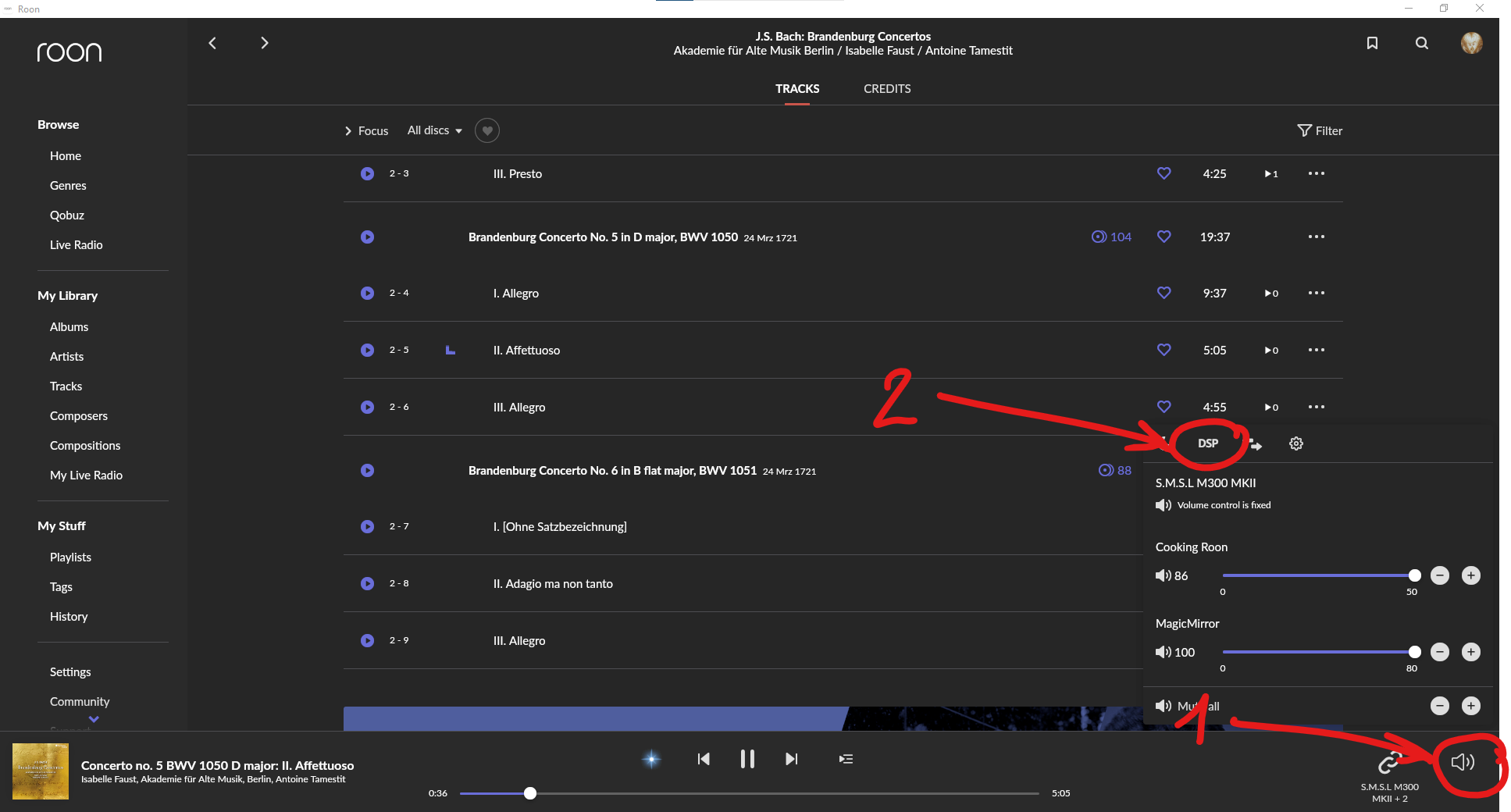Play Brandenburg Concerto No. 5 work

[x=367, y=237]
